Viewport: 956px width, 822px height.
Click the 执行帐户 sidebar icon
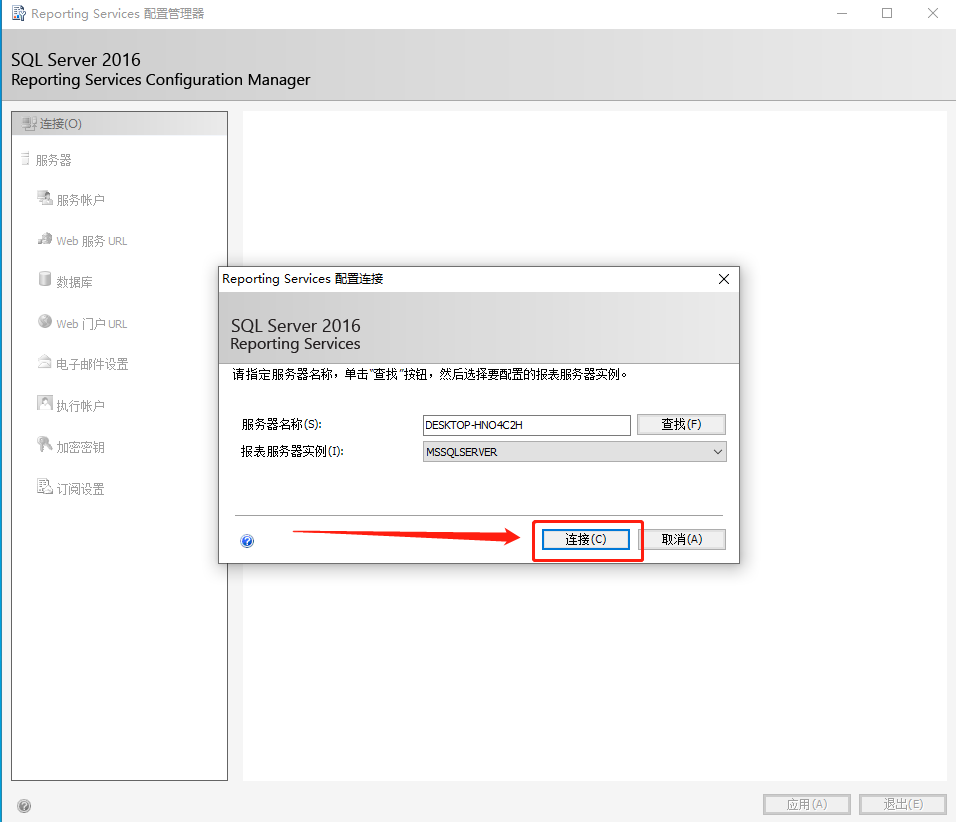pos(45,402)
